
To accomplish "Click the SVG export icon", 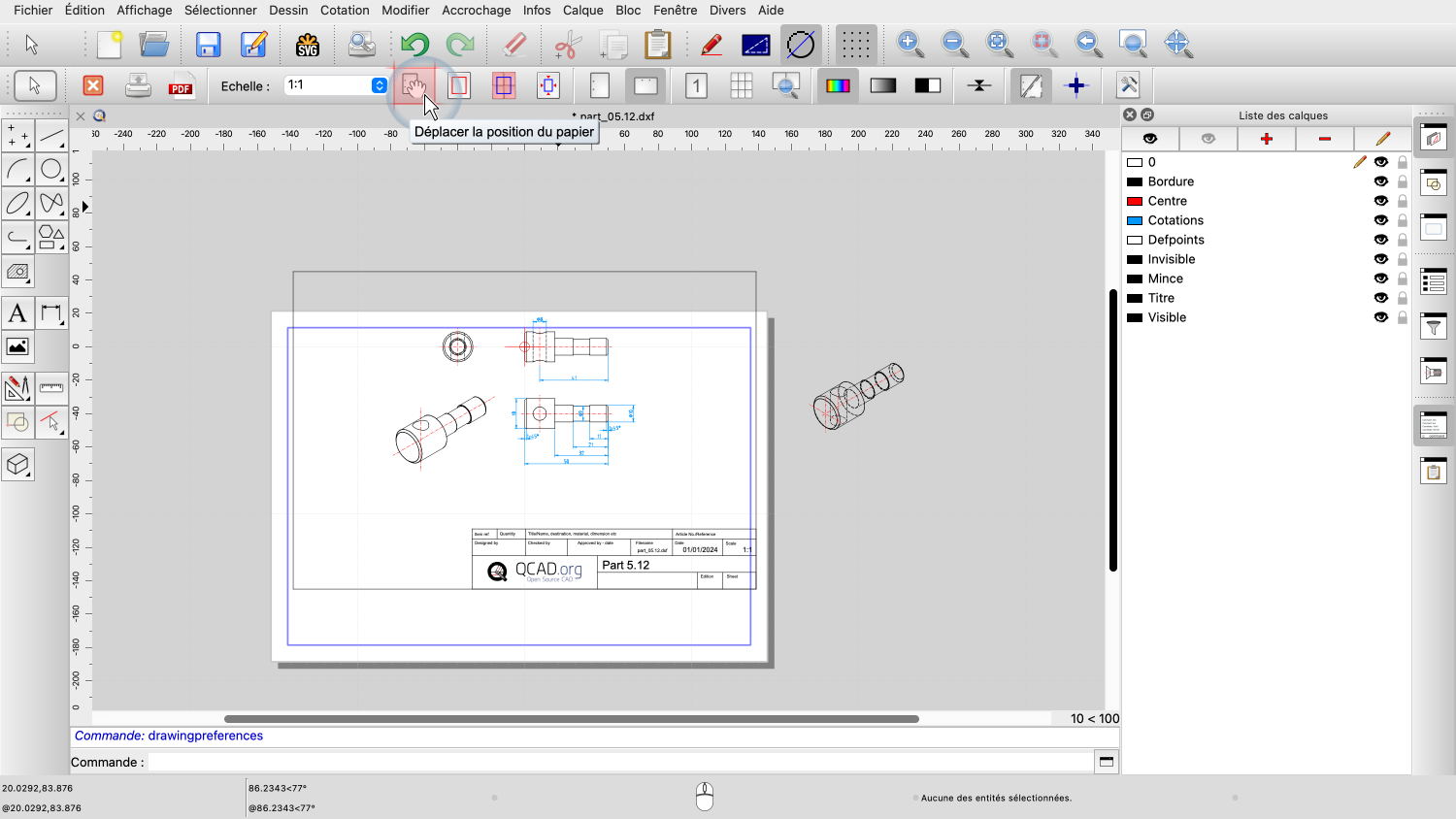I will [308, 45].
